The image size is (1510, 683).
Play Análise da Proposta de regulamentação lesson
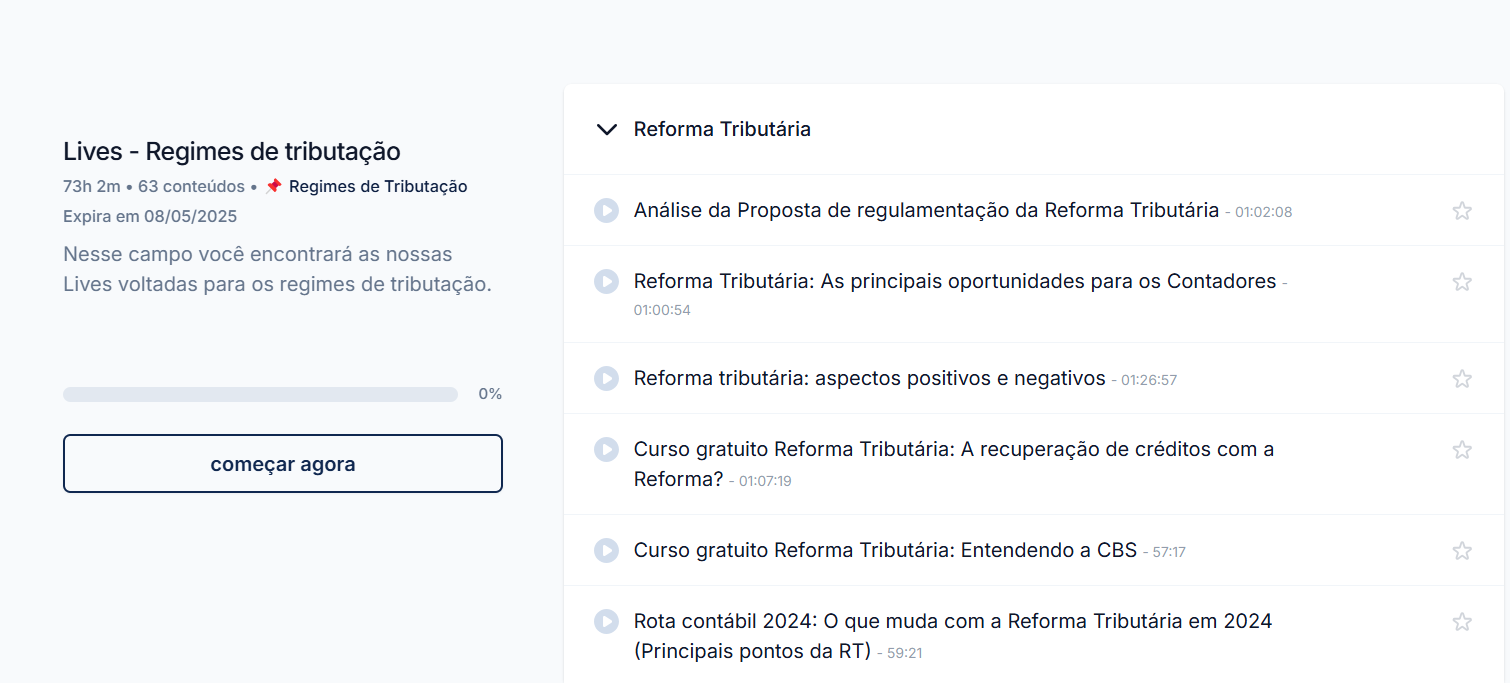pos(606,210)
